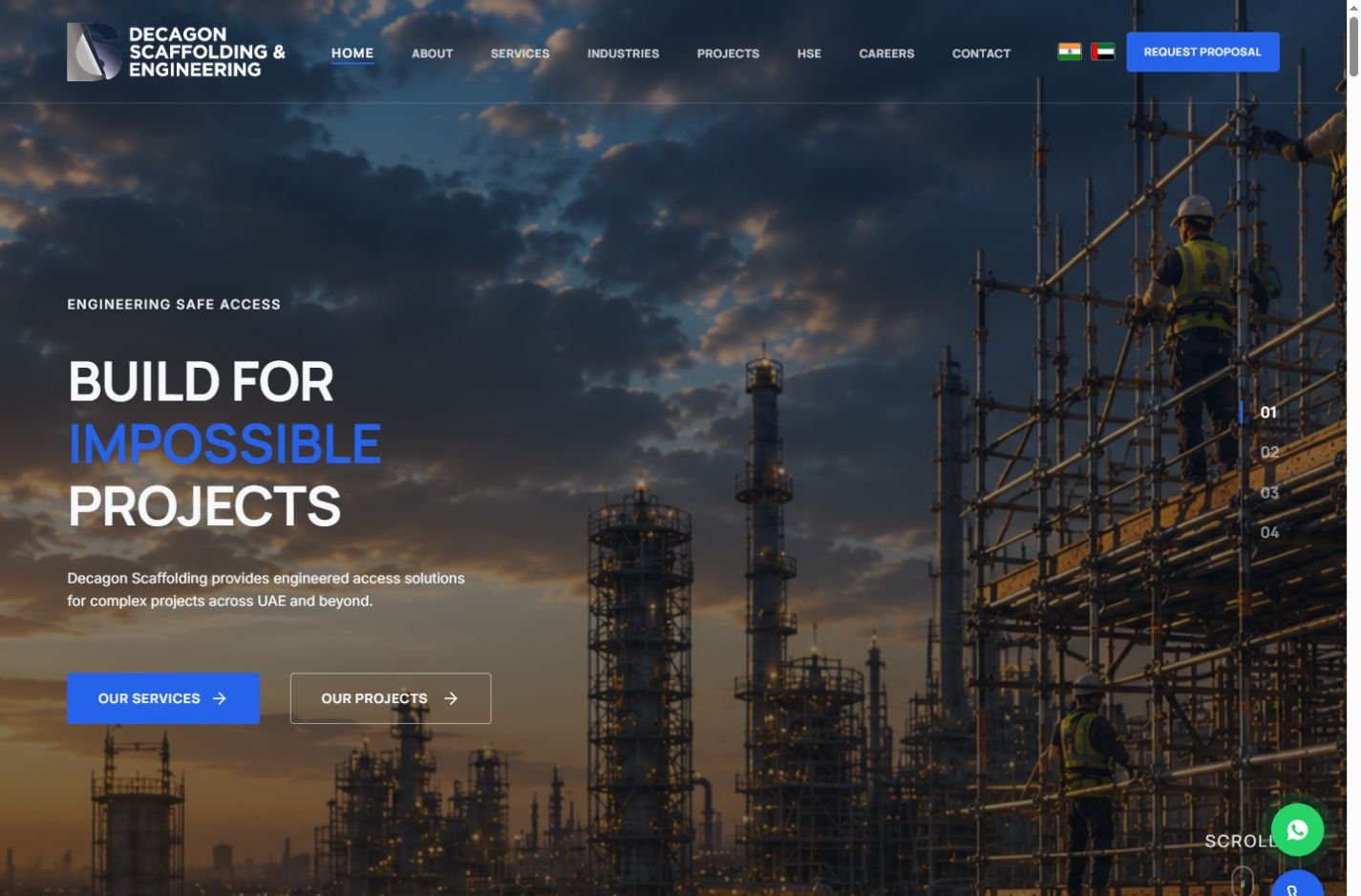Click the 'Engineering Safe Access' tagline
This screenshot has width=1361, height=896.
point(174,304)
